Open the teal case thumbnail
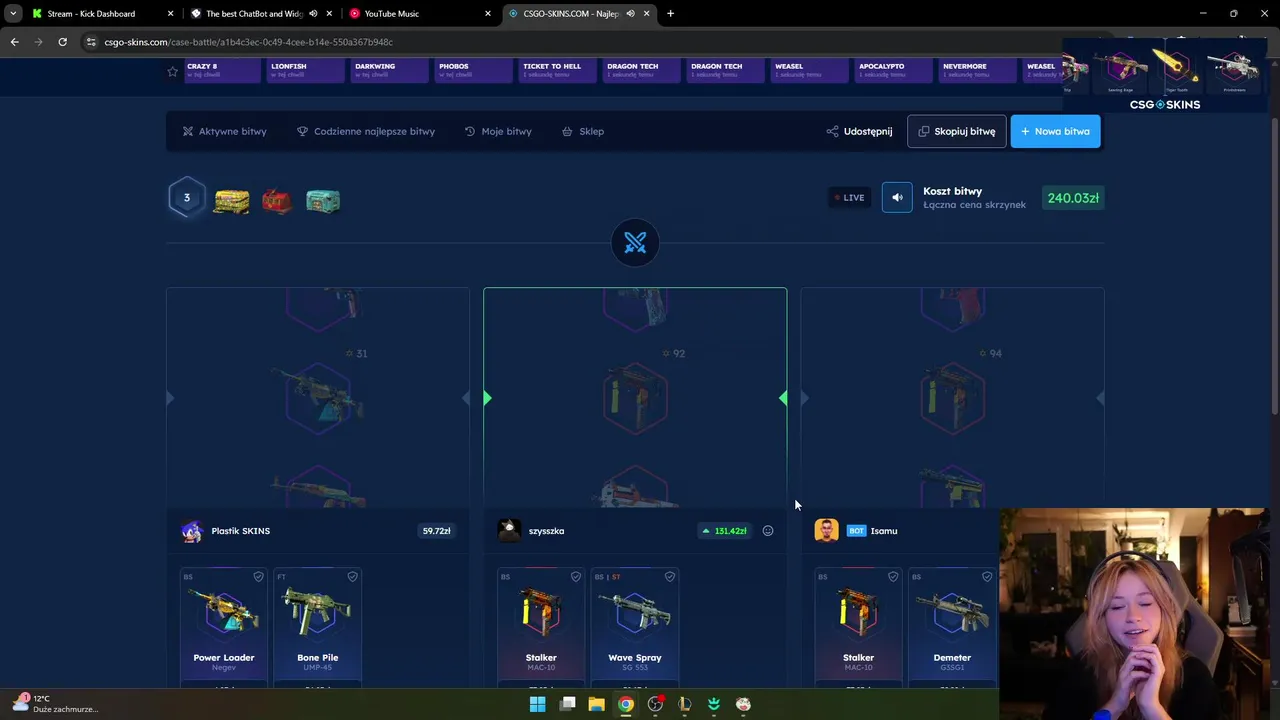1280x720 pixels. pyautogui.click(x=323, y=201)
